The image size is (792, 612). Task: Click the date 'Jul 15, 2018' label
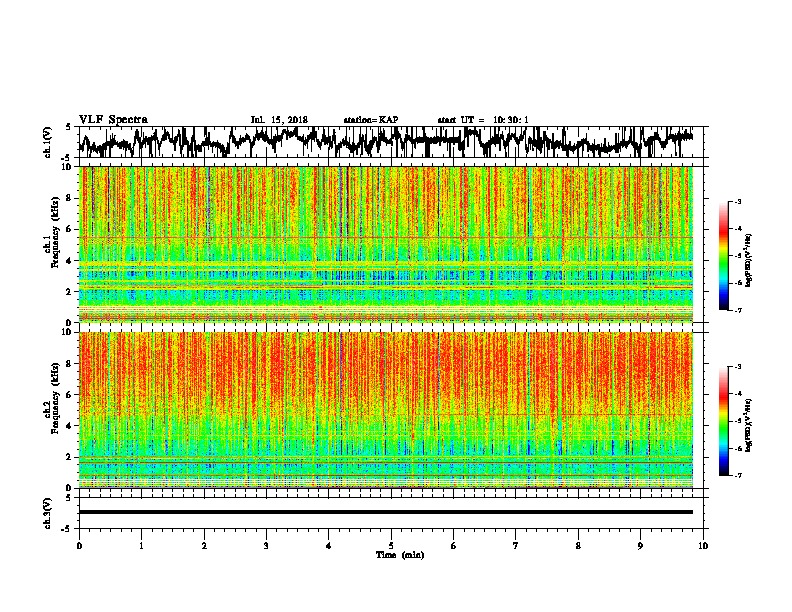(279, 120)
